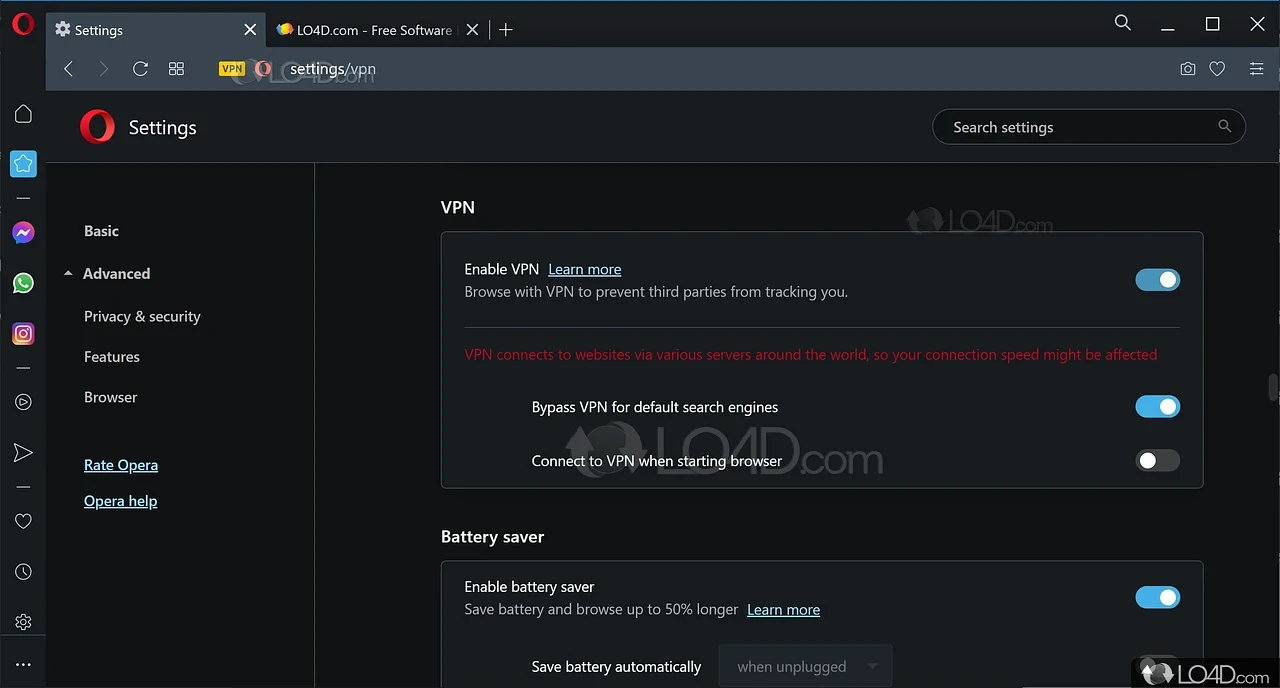Open the Save battery automatically dropdown
Image resolution: width=1280 pixels, height=688 pixels.
pos(805,666)
